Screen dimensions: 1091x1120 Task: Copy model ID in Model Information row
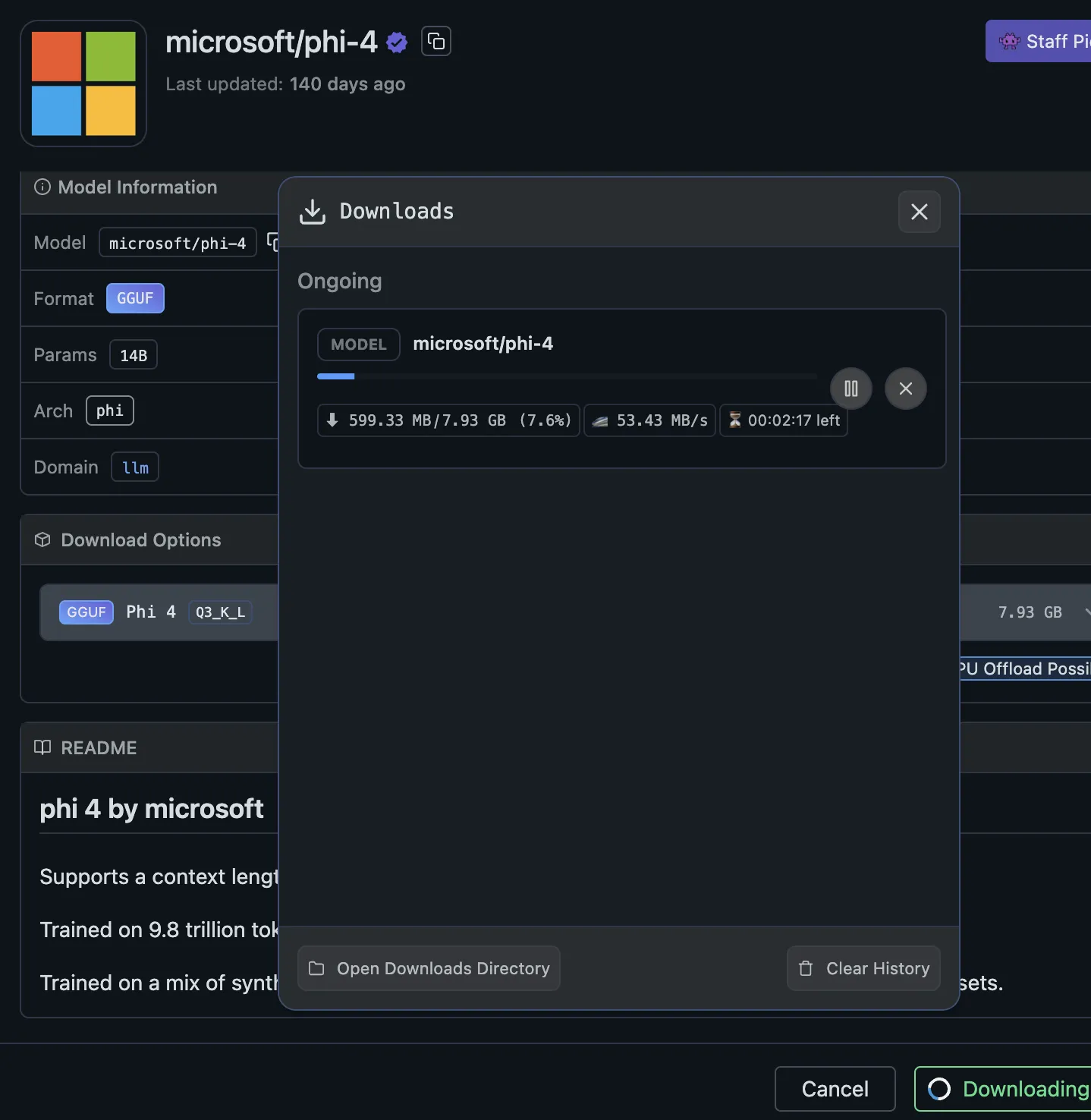click(x=272, y=243)
